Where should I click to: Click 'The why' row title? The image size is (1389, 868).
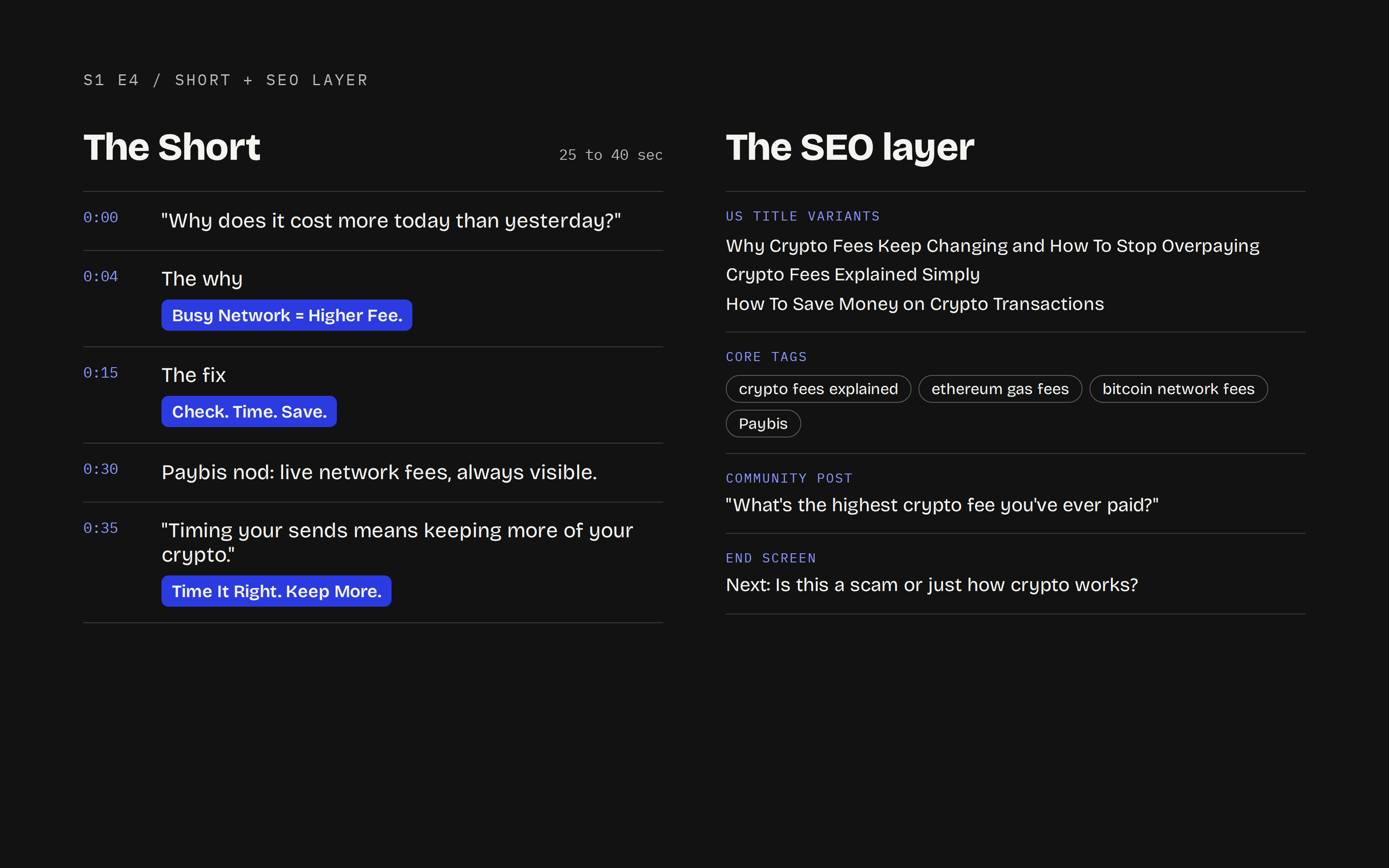point(202,279)
